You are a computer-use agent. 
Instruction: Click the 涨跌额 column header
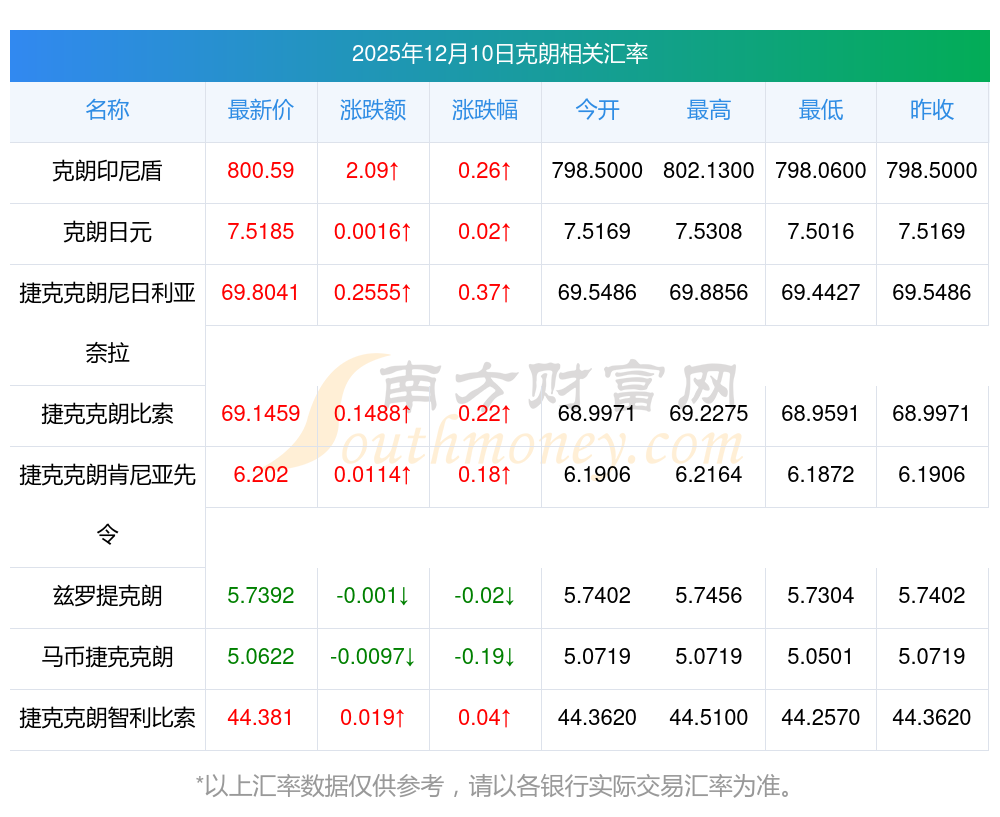click(x=373, y=110)
